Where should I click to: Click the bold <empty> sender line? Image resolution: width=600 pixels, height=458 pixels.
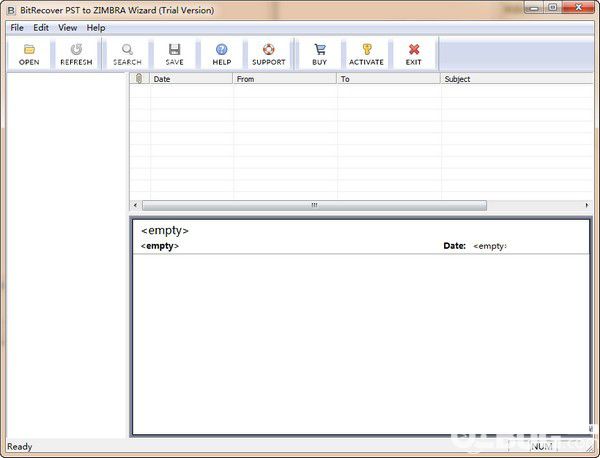tap(160, 246)
